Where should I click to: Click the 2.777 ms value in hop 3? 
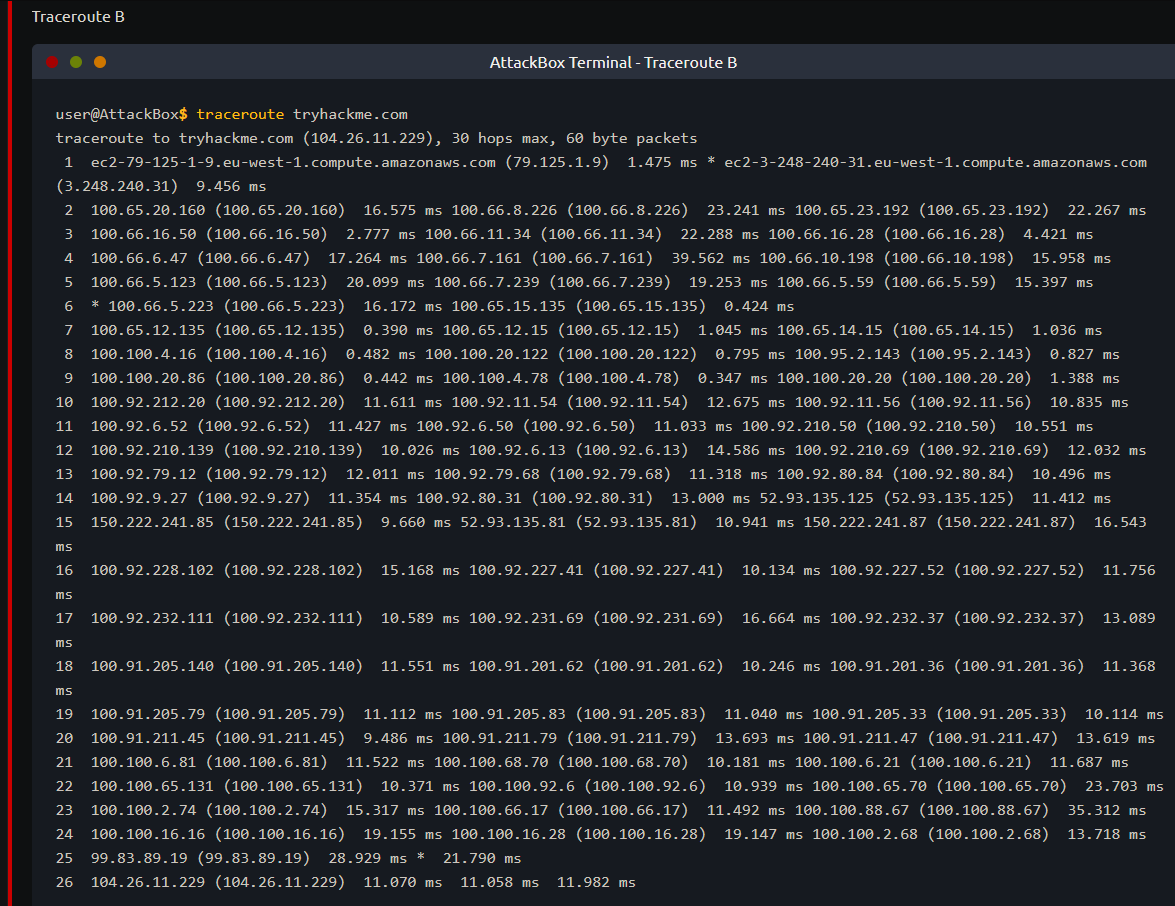click(381, 235)
